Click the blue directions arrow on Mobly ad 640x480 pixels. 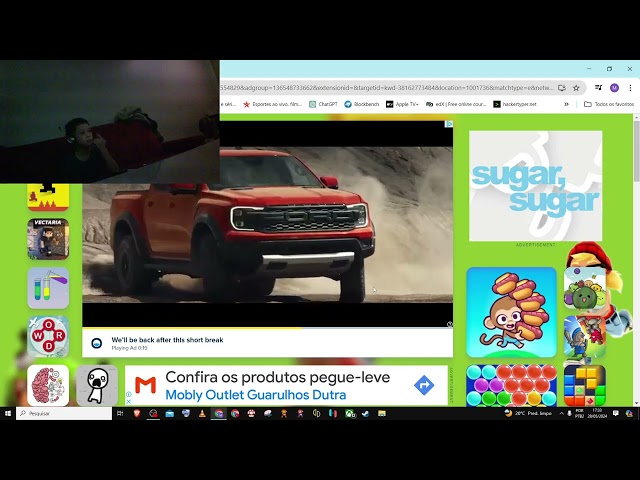(x=424, y=385)
